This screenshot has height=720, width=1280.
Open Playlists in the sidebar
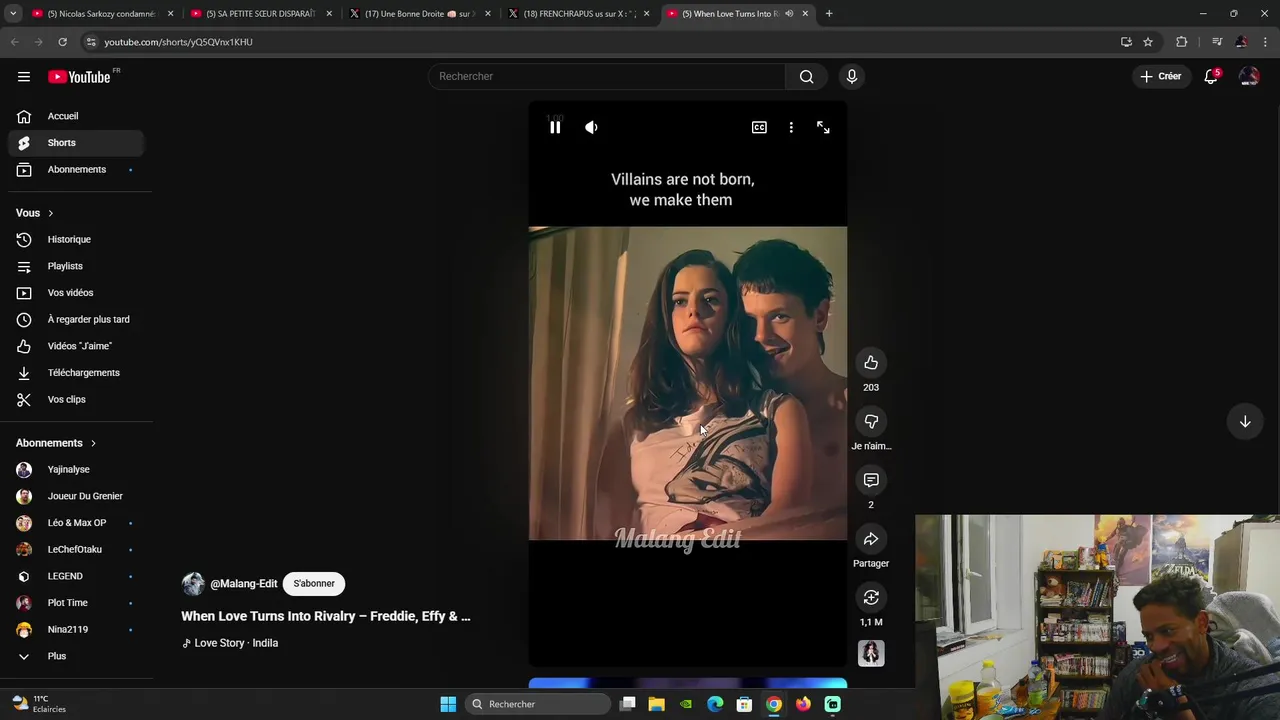point(76,266)
